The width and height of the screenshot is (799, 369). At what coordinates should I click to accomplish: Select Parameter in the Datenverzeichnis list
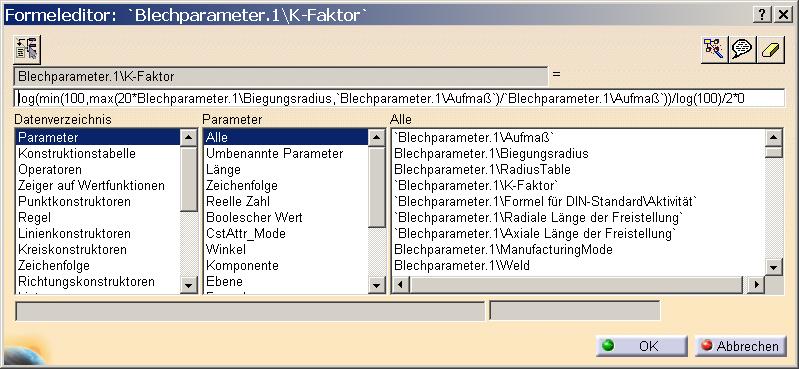point(98,138)
